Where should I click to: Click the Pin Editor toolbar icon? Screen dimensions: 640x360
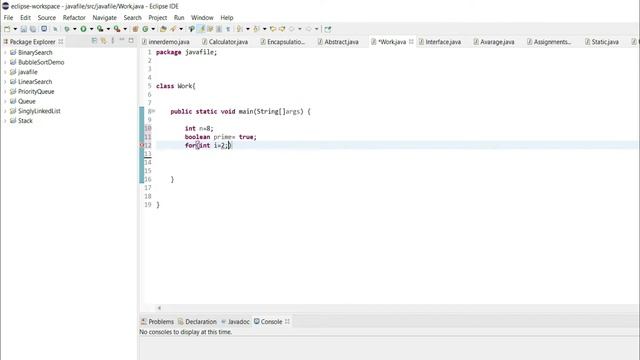tap(327, 29)
